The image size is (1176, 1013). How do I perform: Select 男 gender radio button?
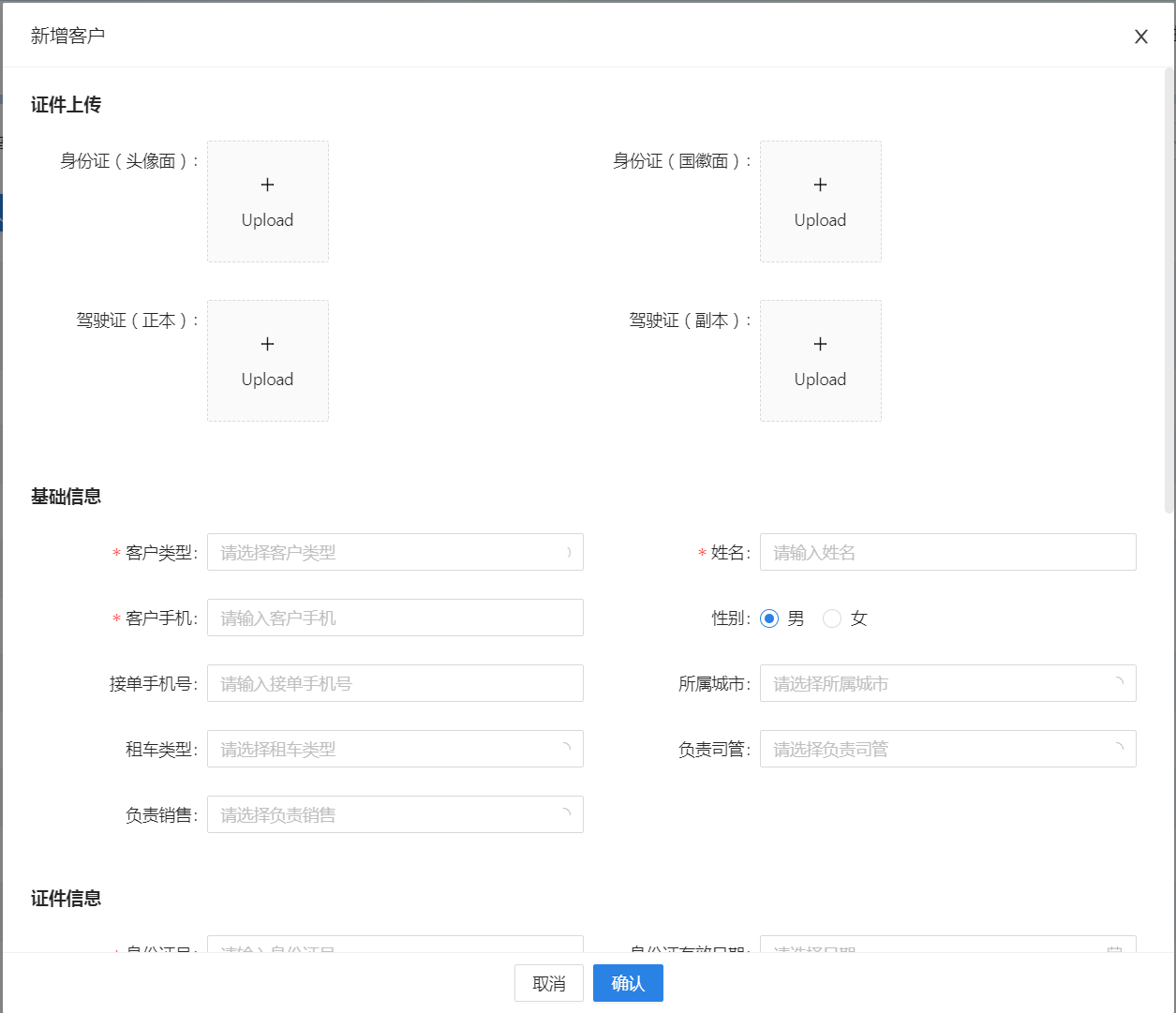point(769,618)
